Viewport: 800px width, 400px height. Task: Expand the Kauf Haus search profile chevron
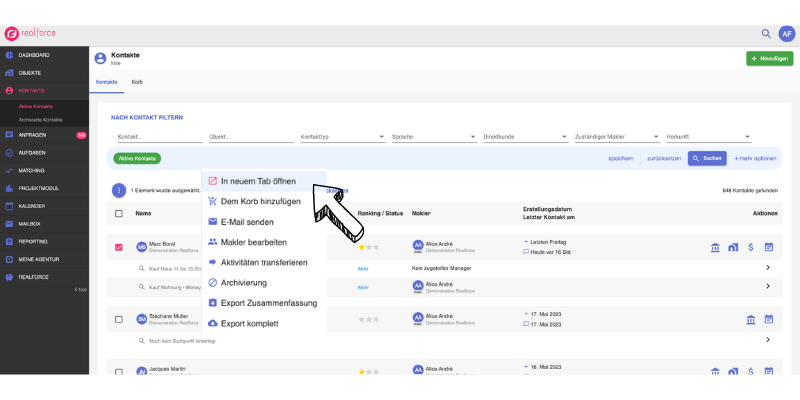pyautogui.click(x=768, y=268)
